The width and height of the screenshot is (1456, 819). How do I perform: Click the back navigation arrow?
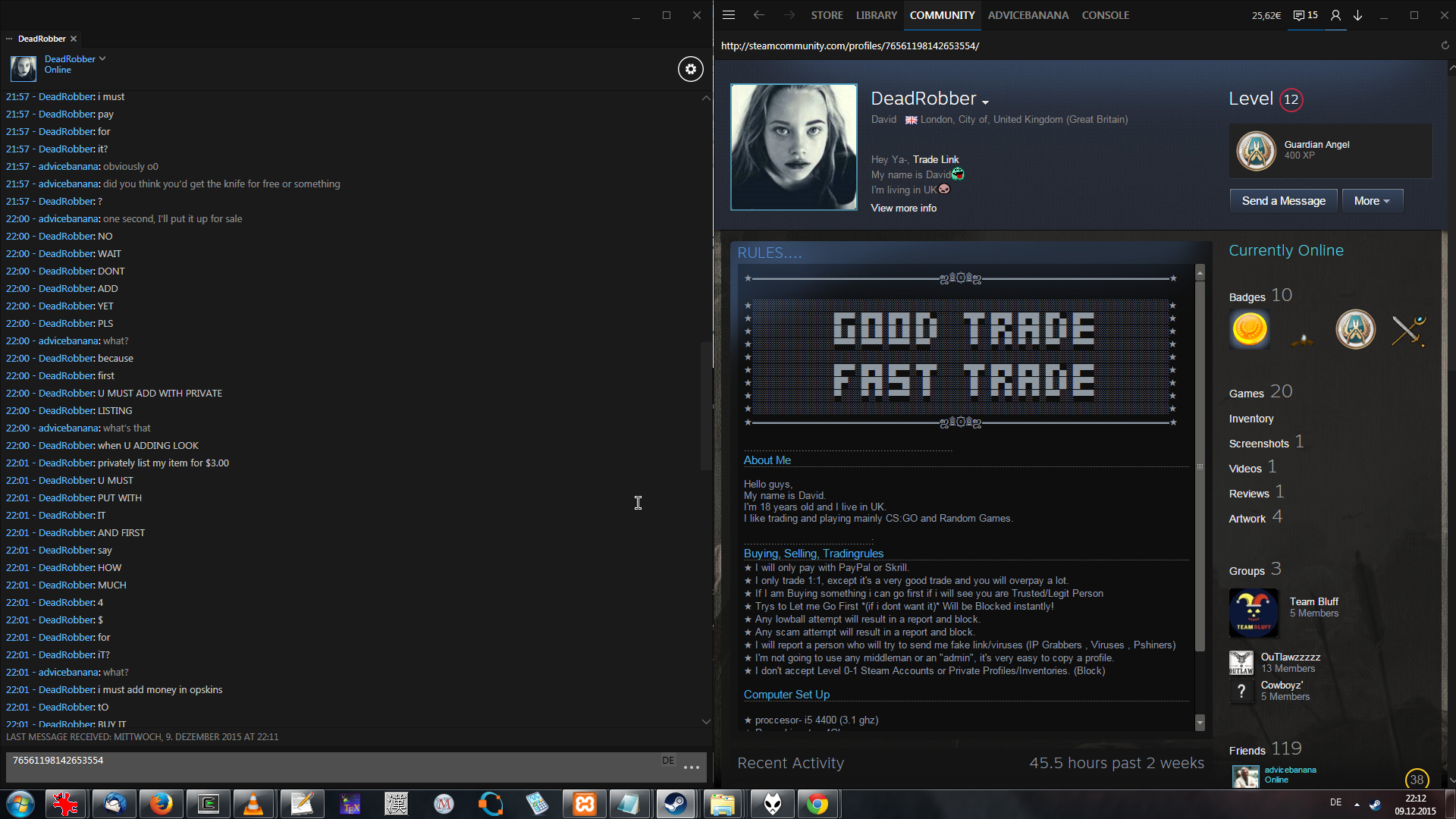(x=758, y=15)
